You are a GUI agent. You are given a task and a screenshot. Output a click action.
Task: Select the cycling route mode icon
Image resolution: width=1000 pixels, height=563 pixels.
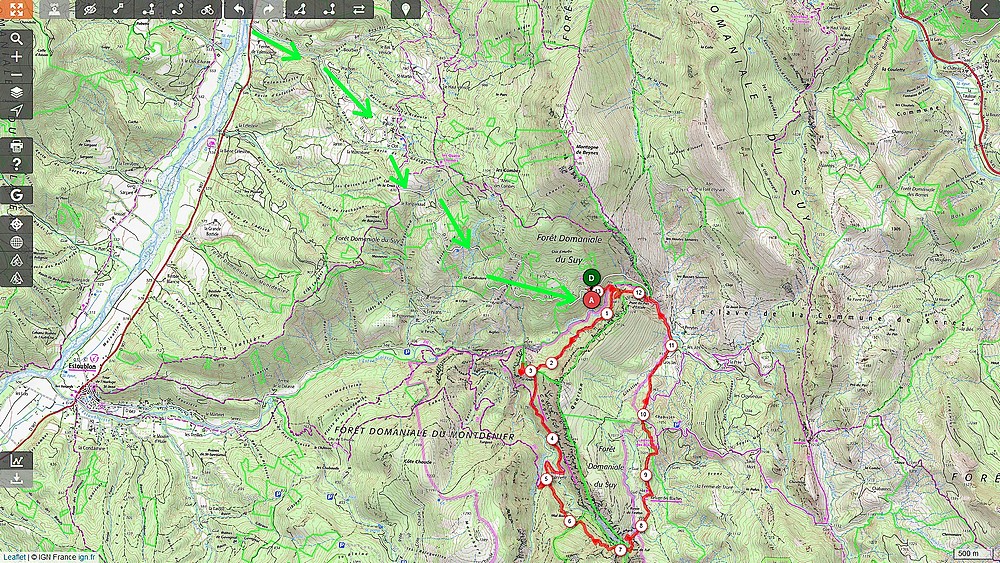tap(206, 9)
